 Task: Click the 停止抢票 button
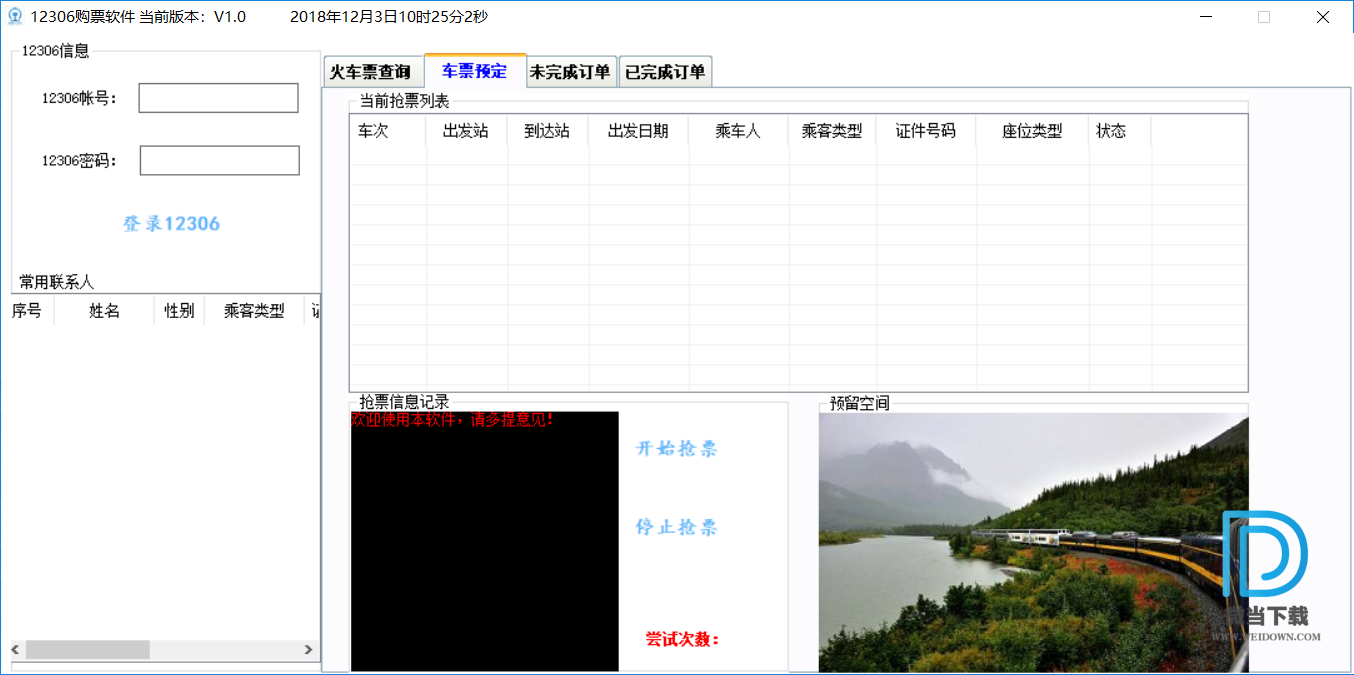coord(677,527)
